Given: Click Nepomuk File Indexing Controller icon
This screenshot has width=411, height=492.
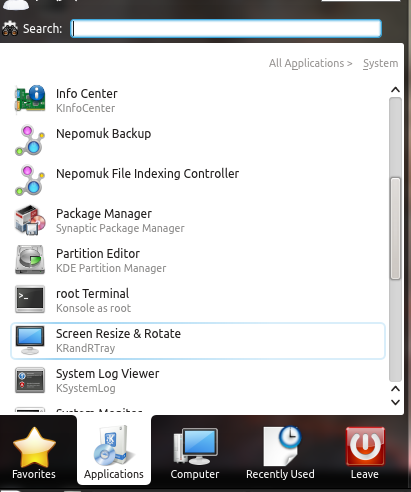Looking at the screenshot, I should 30,180.
